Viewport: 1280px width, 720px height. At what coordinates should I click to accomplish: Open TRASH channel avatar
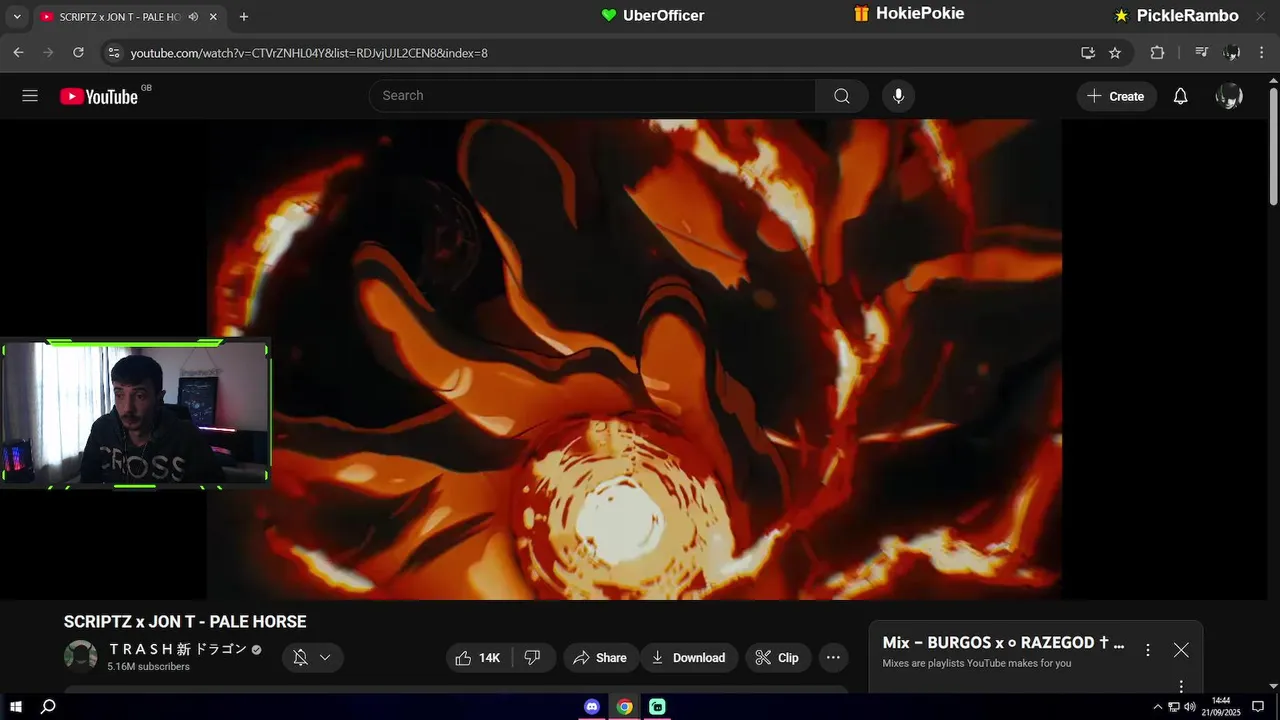point(80,657)
